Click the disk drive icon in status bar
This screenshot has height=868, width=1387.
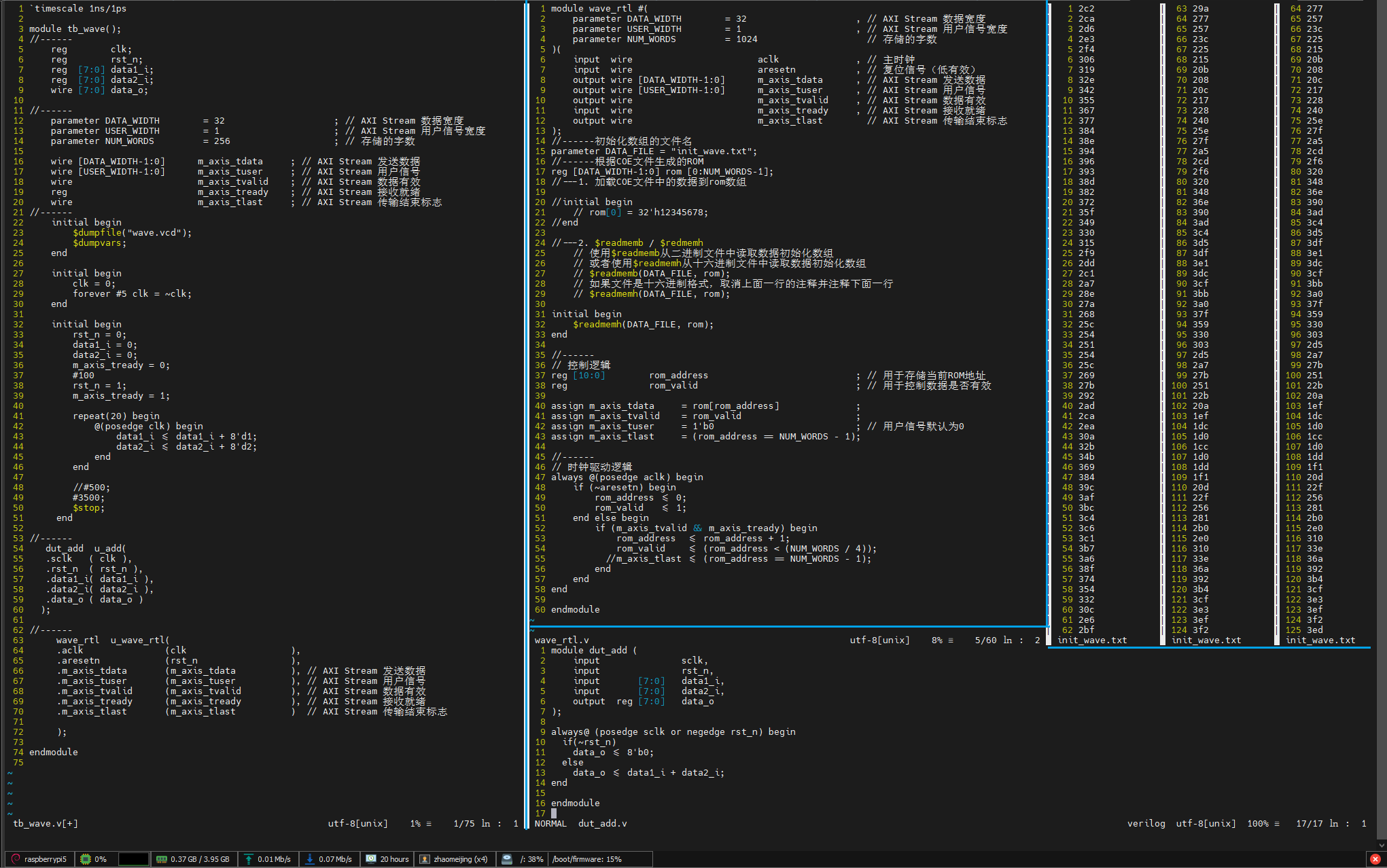[507, 859]
